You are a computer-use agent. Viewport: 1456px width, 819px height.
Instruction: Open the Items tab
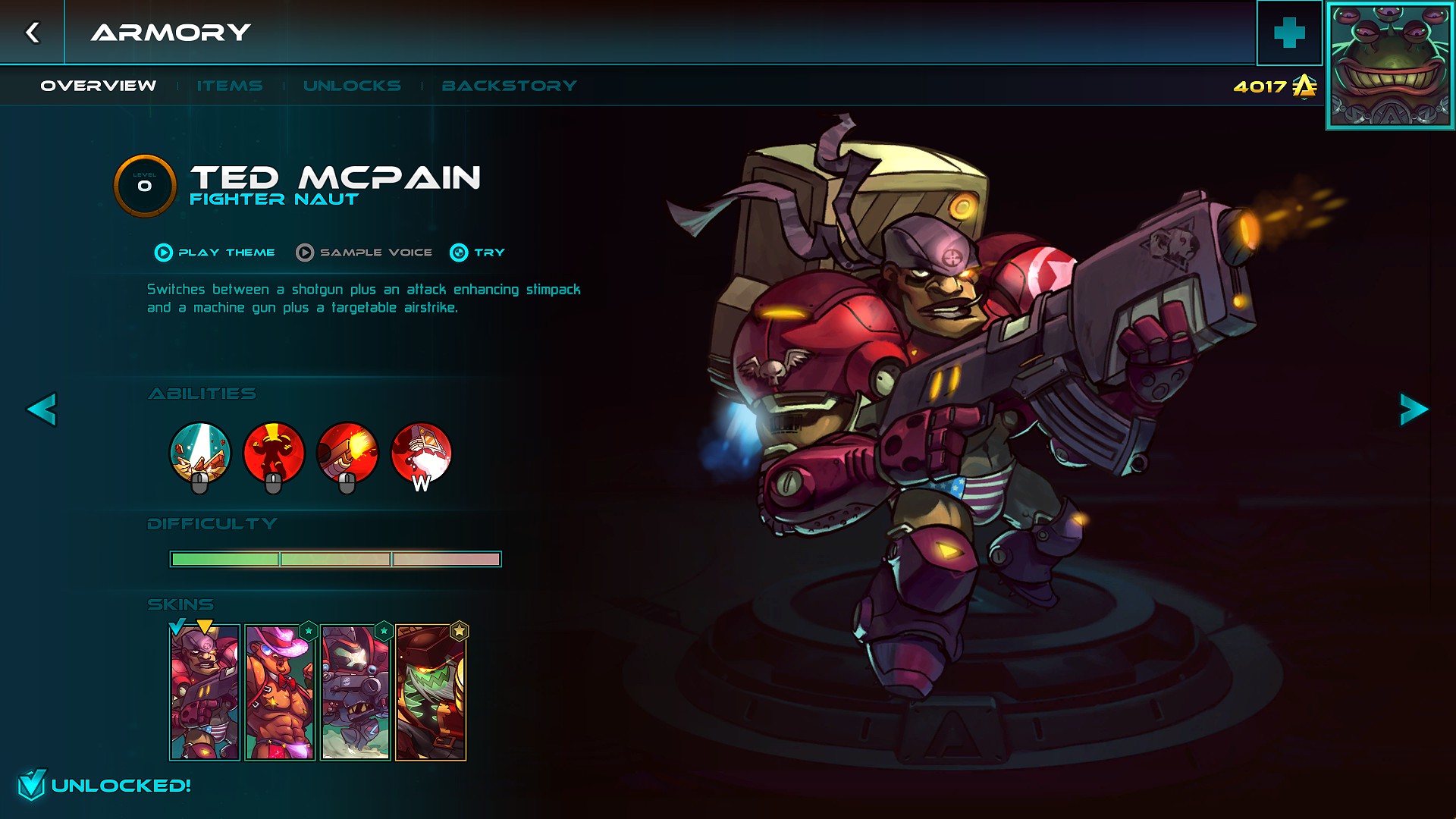point(230,86)
